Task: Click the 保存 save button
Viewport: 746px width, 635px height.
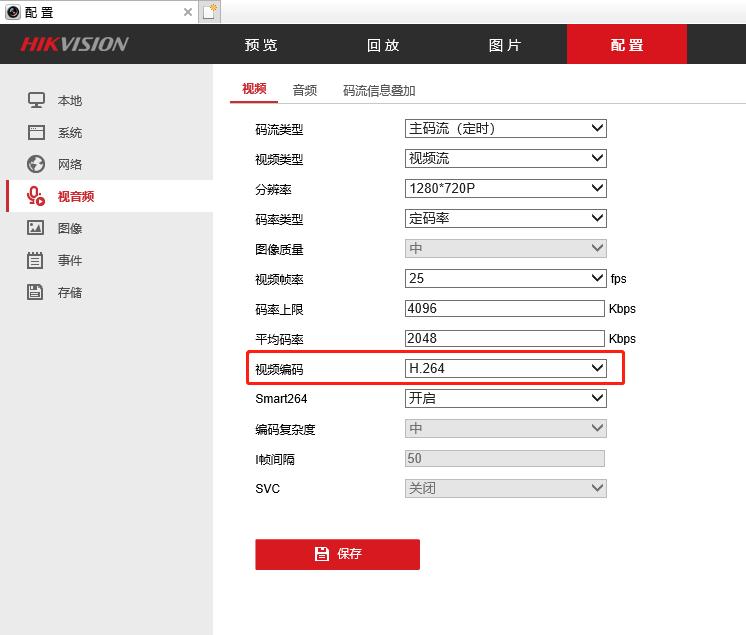Action: tap(337, 554)
